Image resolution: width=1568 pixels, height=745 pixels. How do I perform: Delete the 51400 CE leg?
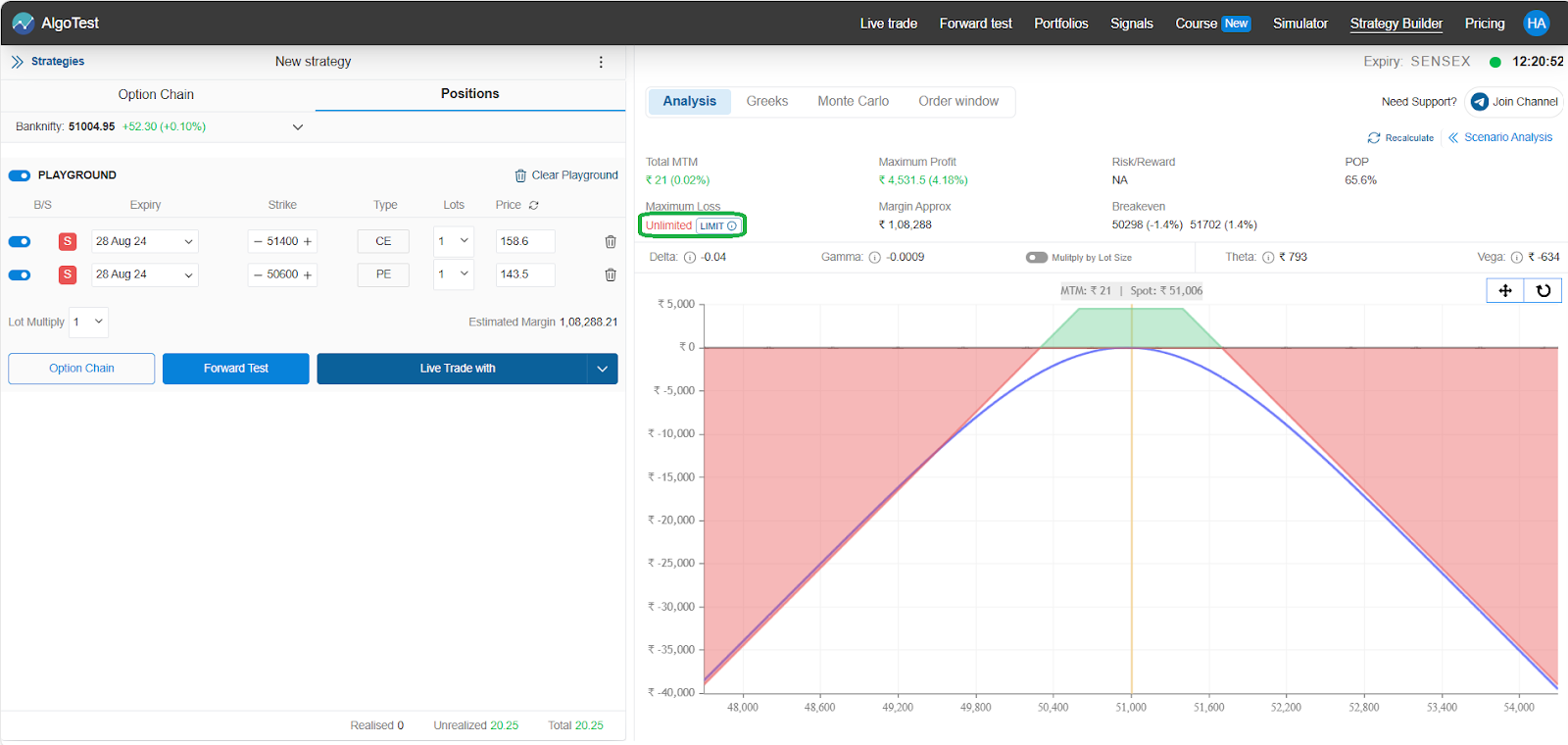[611, 241]
